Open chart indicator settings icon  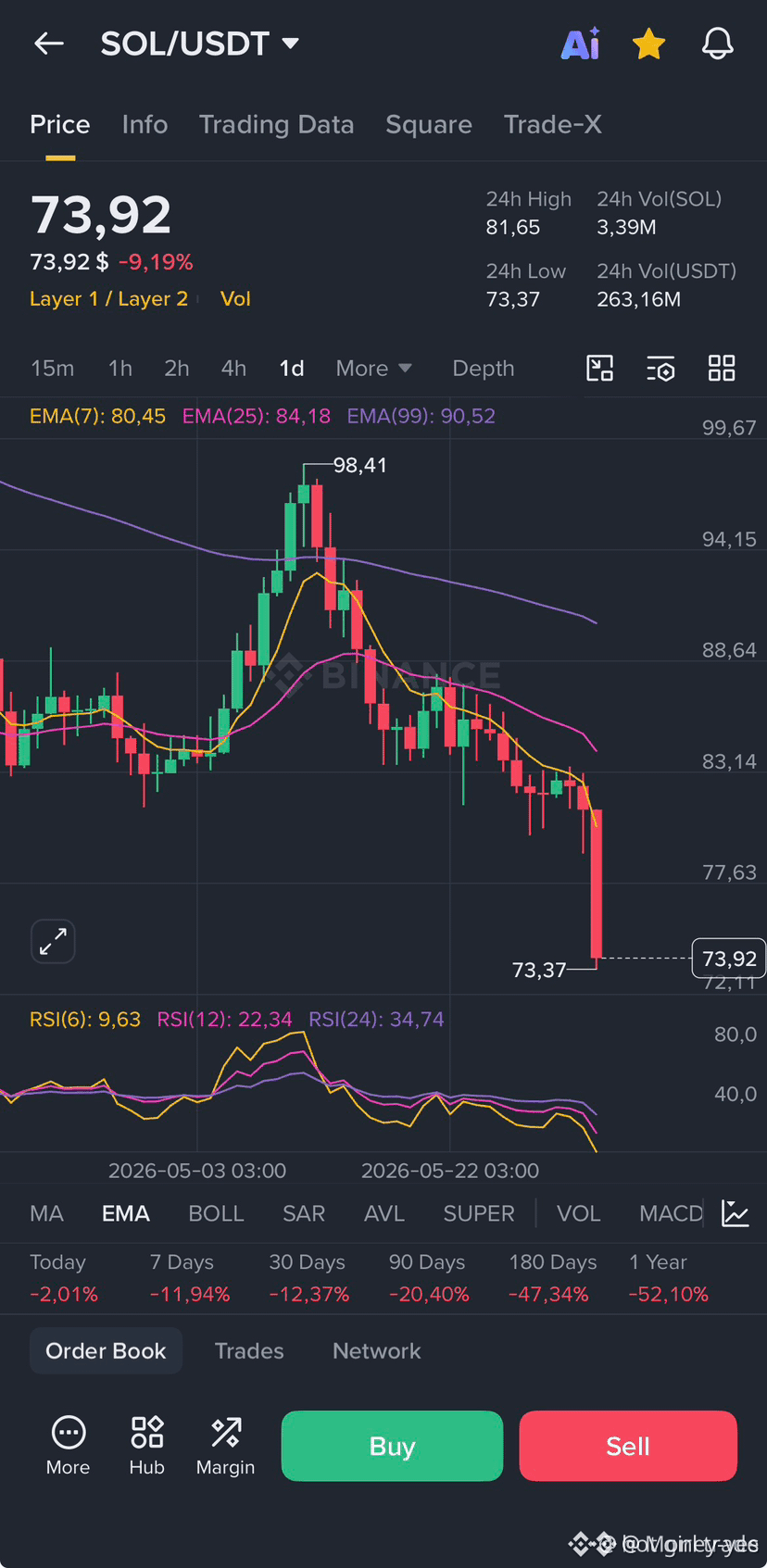[660, 369]
